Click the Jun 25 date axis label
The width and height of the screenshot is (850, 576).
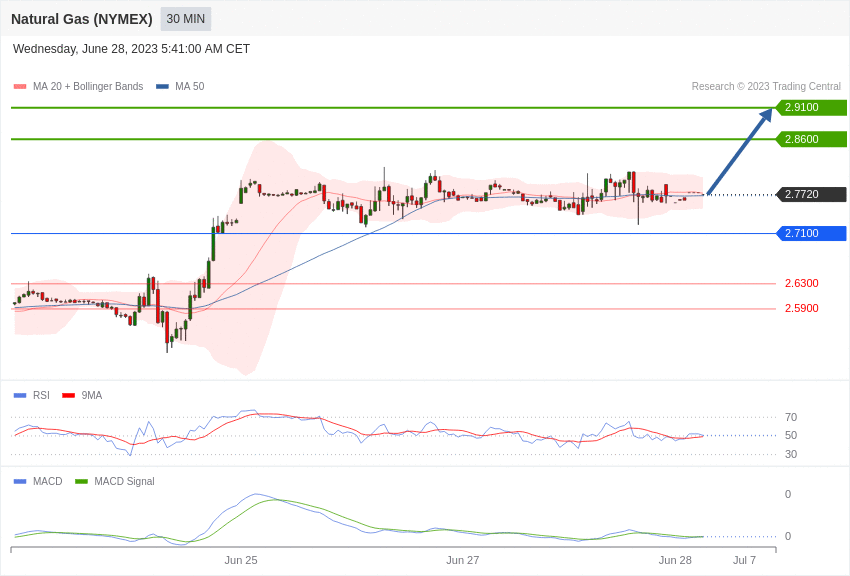pos(241,560)
